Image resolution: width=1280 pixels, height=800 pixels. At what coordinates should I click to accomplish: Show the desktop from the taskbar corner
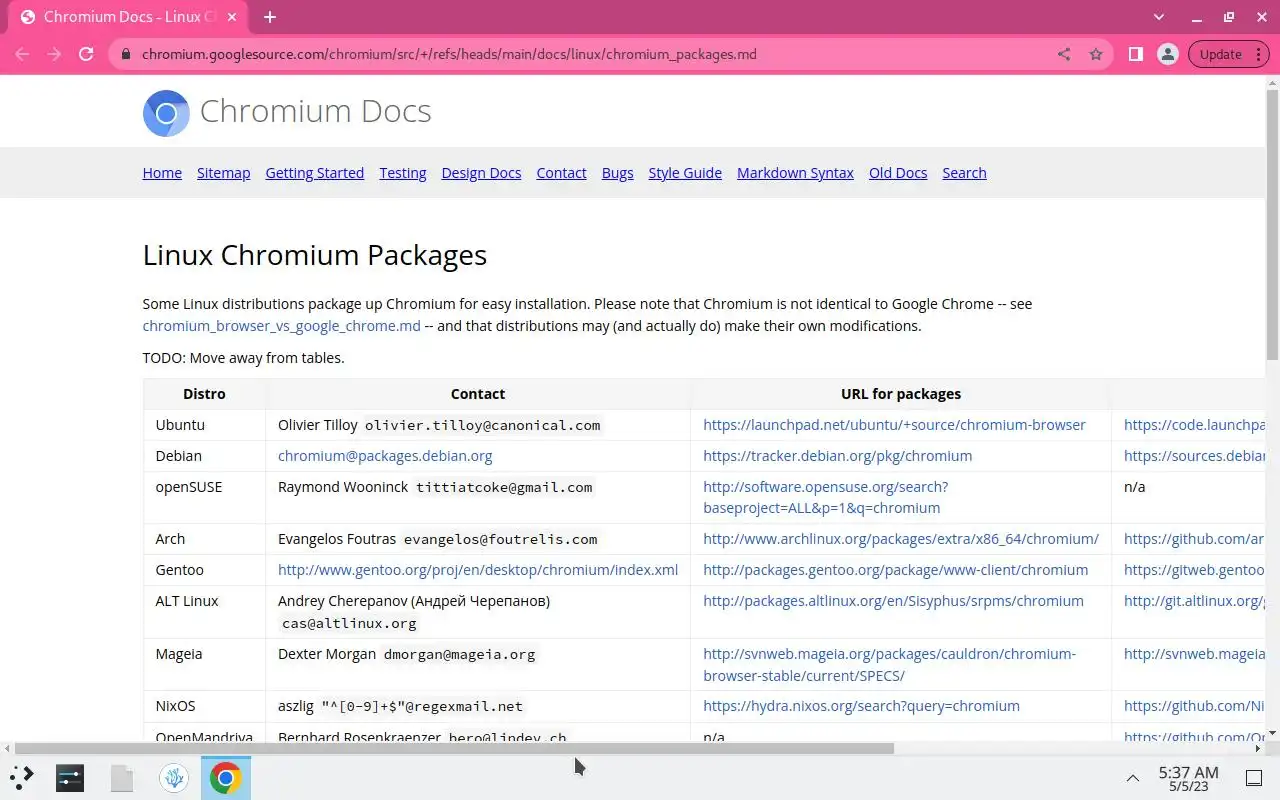pyautogui.click(x=1254, y=778)
